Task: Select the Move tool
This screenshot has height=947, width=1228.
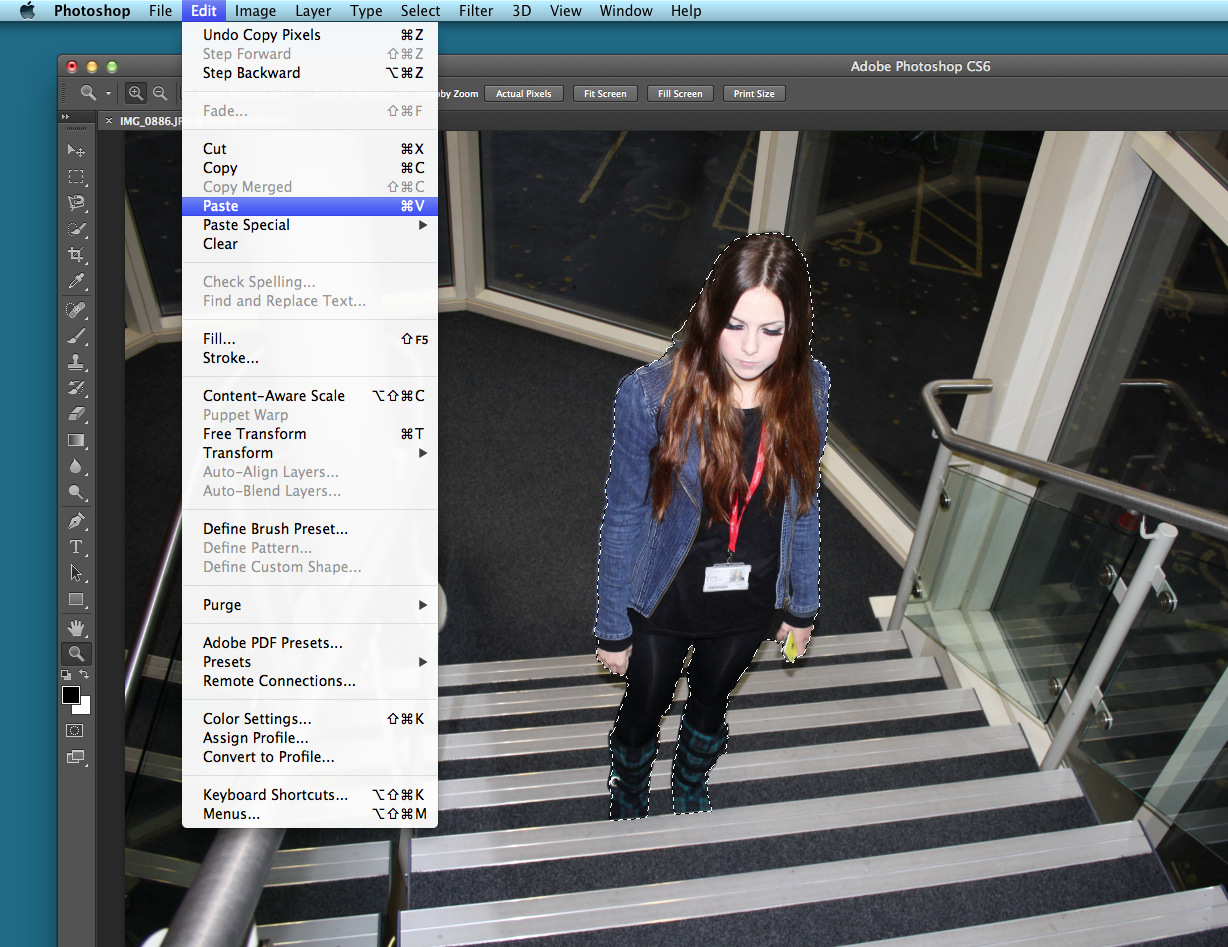Action: pos(76,151)
